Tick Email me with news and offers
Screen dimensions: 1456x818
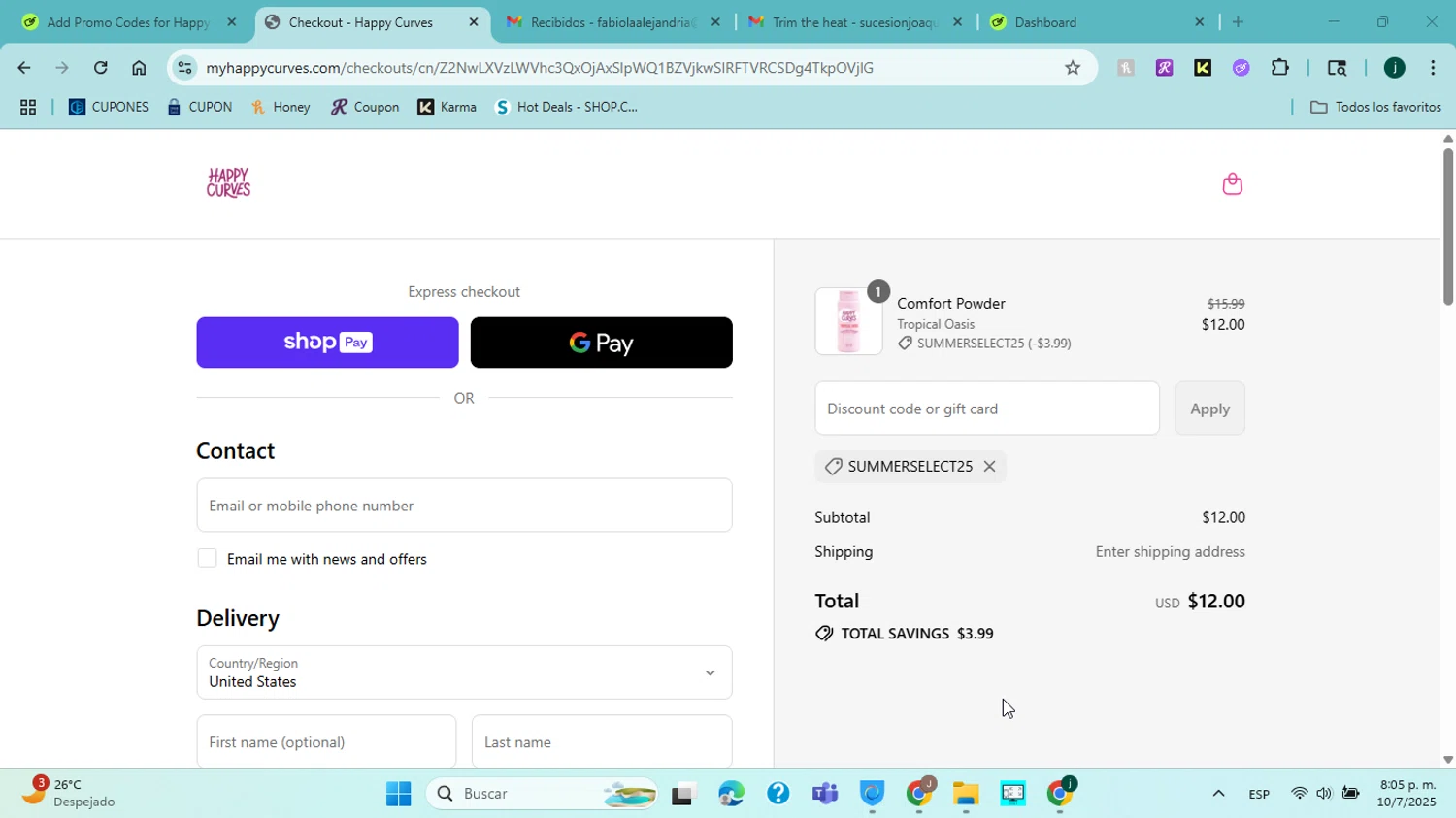point(207,559)
